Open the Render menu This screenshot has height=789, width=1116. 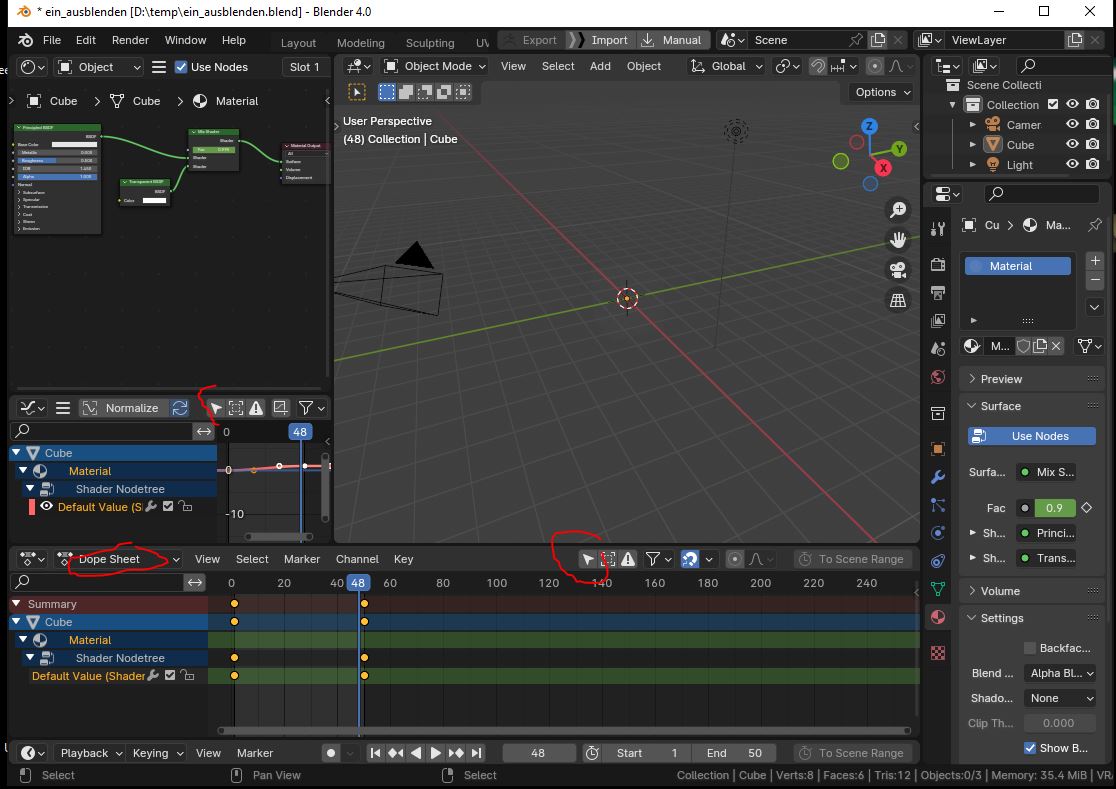click(130, 40)
